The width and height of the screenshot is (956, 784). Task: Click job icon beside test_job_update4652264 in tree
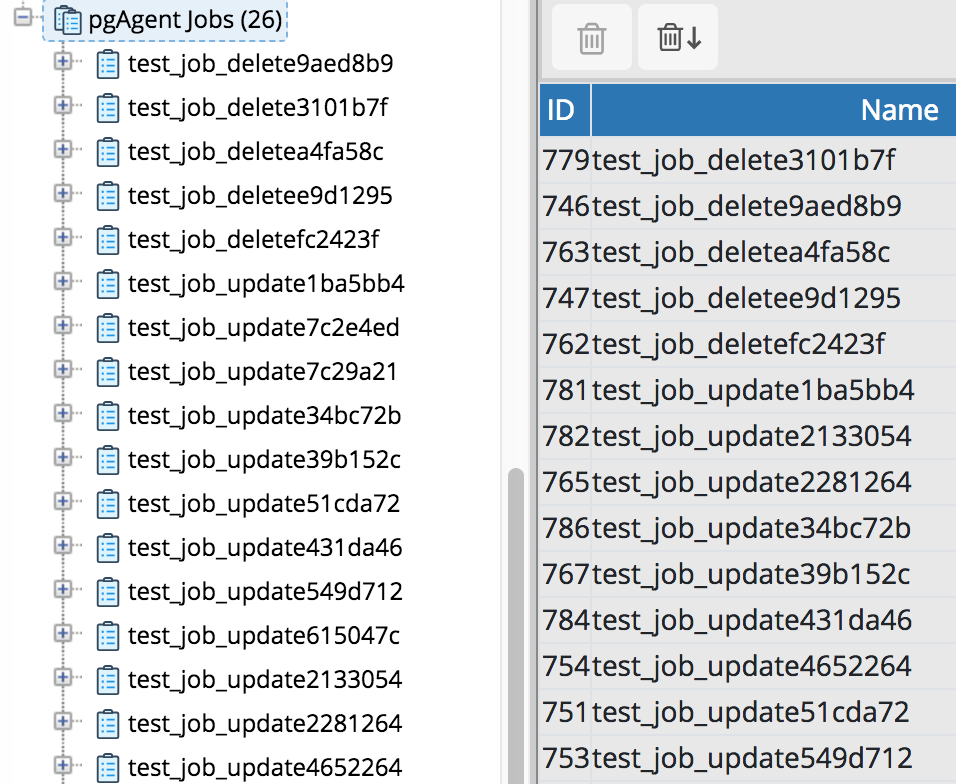[107, 768]
